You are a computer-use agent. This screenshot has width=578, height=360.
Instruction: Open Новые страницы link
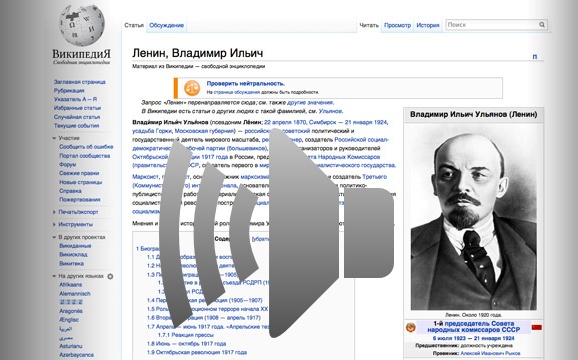tap(80, 182)
